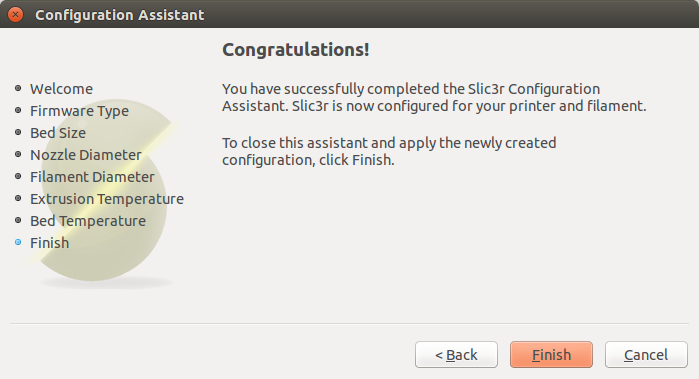Cancel the Configuration Assistant

646,355
